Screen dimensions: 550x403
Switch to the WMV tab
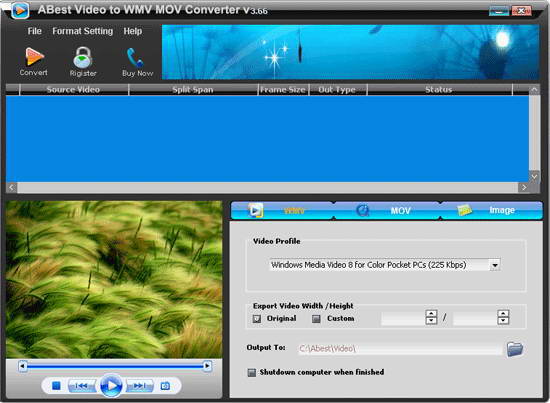282,210
